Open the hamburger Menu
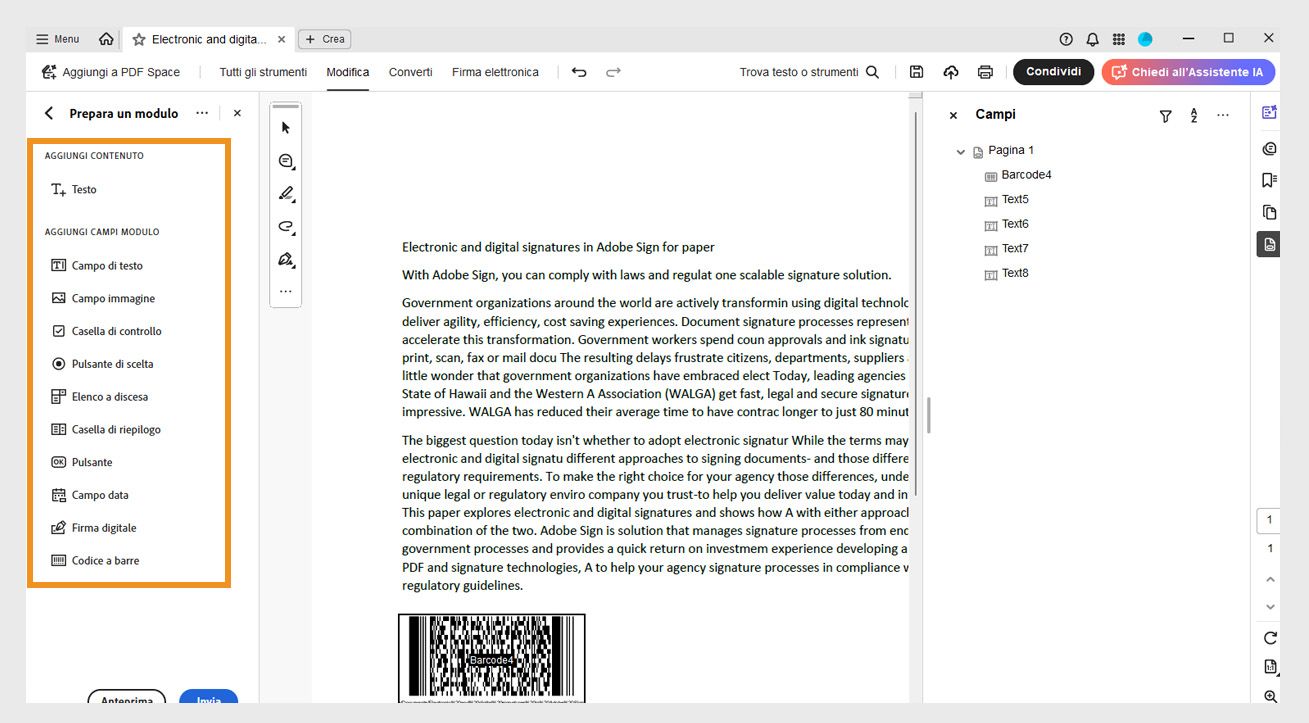This screenshot has height=723, width=1309. 57,39
